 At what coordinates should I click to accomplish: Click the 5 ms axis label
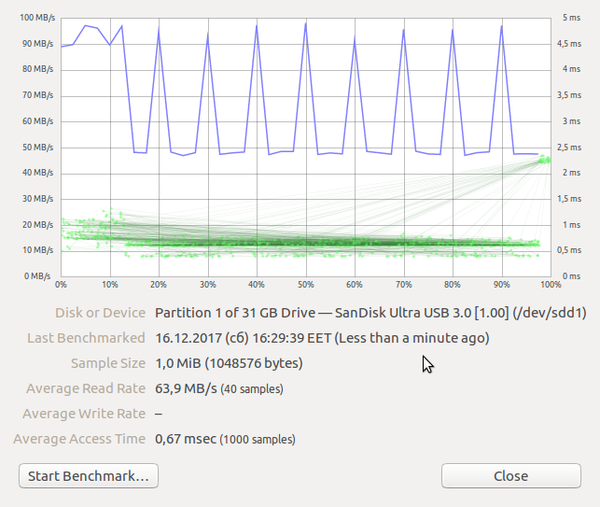[x=571, y=18]
